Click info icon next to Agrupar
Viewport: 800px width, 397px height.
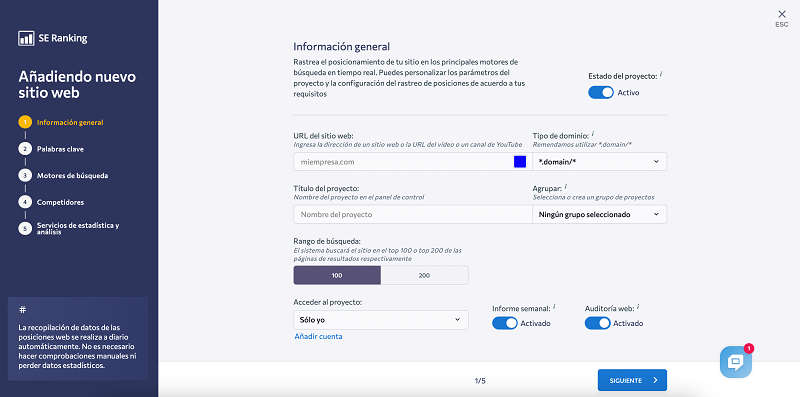click(566, 187)
